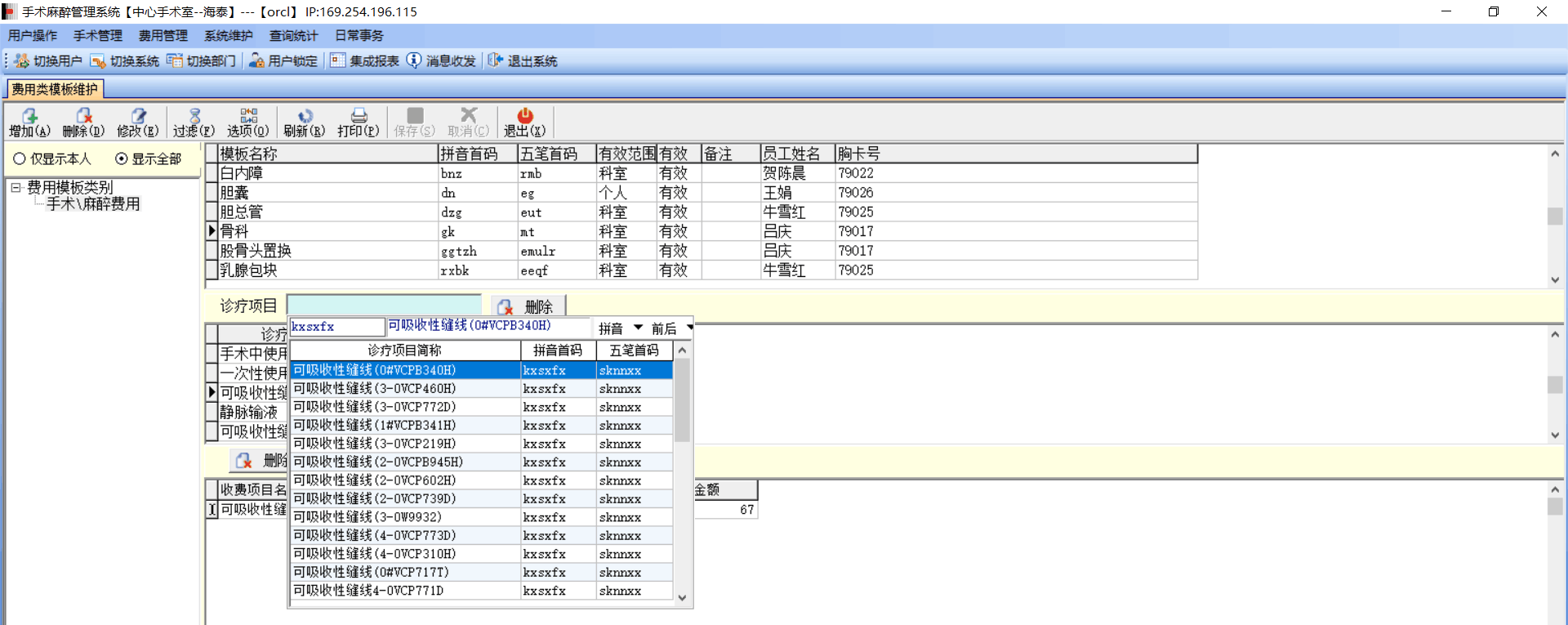Collapse the 费用模板类别 tree node
The image size is (1568, 625).
point(16,187)
